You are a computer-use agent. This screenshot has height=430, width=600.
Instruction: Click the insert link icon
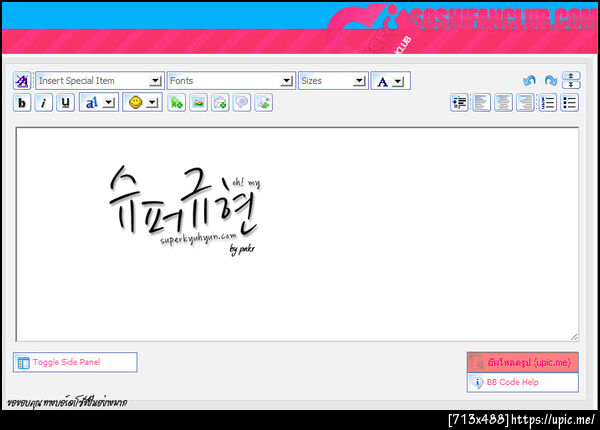[176, 103]
